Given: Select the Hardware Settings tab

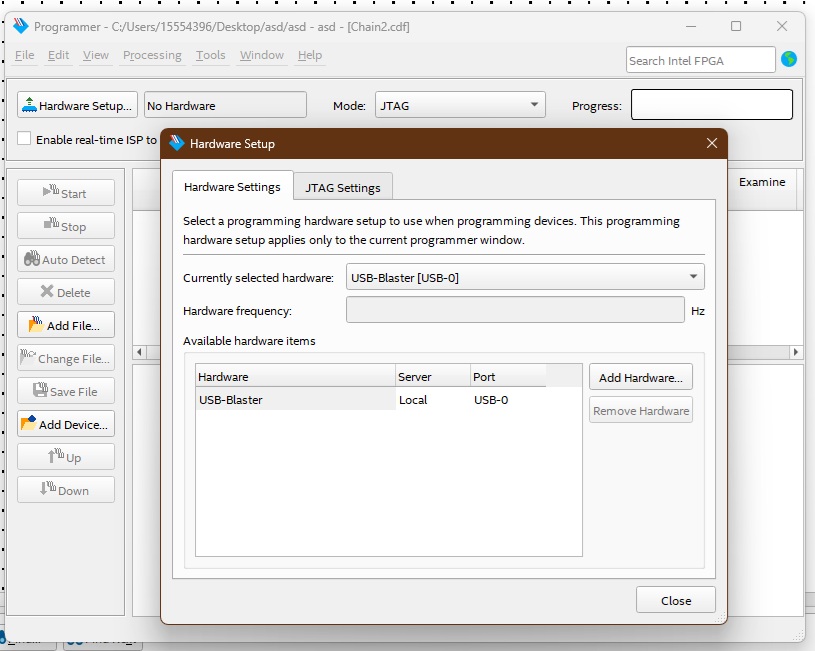Looking at the screenshot, I should [232, 187].
